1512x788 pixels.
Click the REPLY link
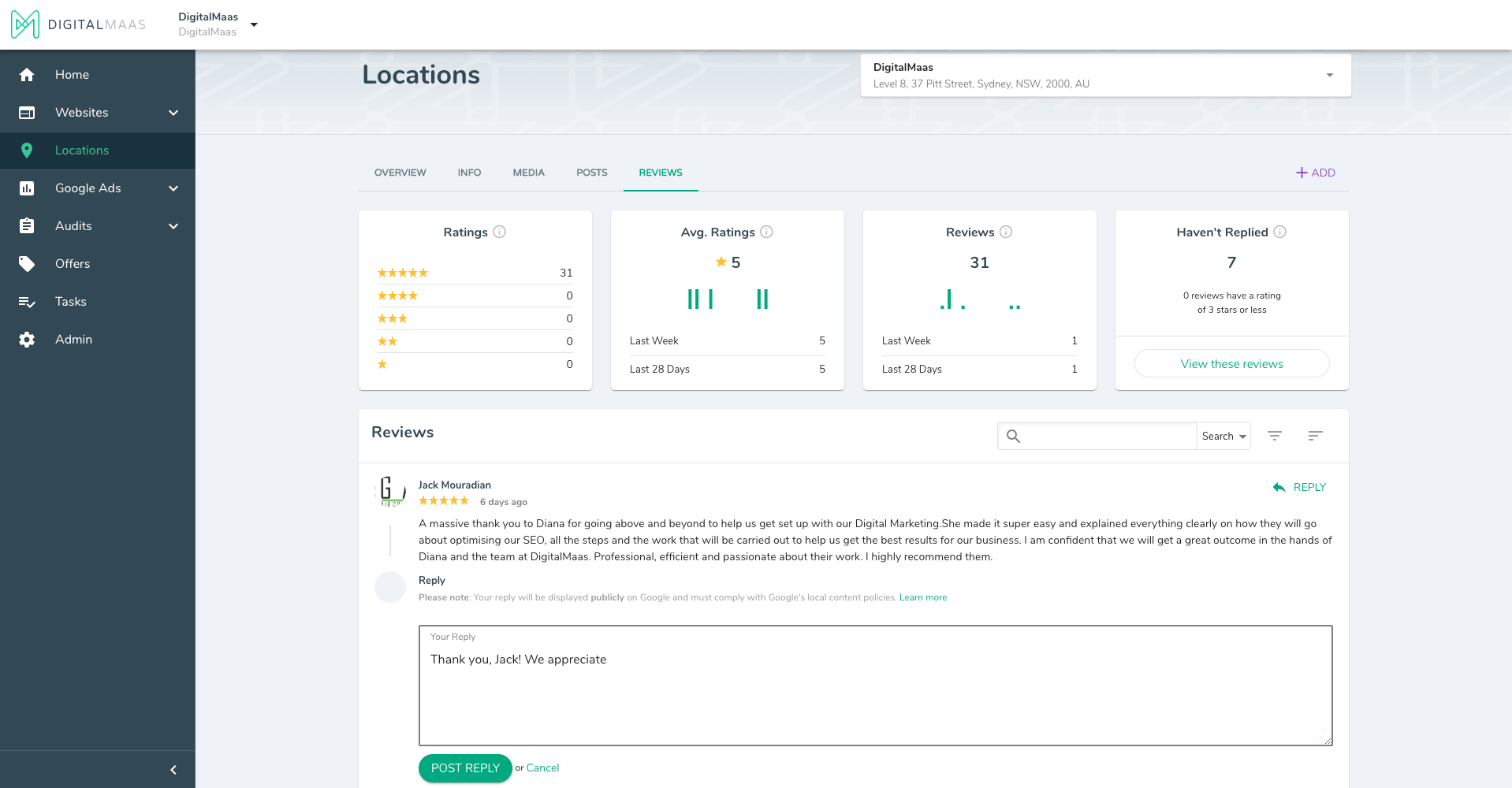(x=1300, y=487)
